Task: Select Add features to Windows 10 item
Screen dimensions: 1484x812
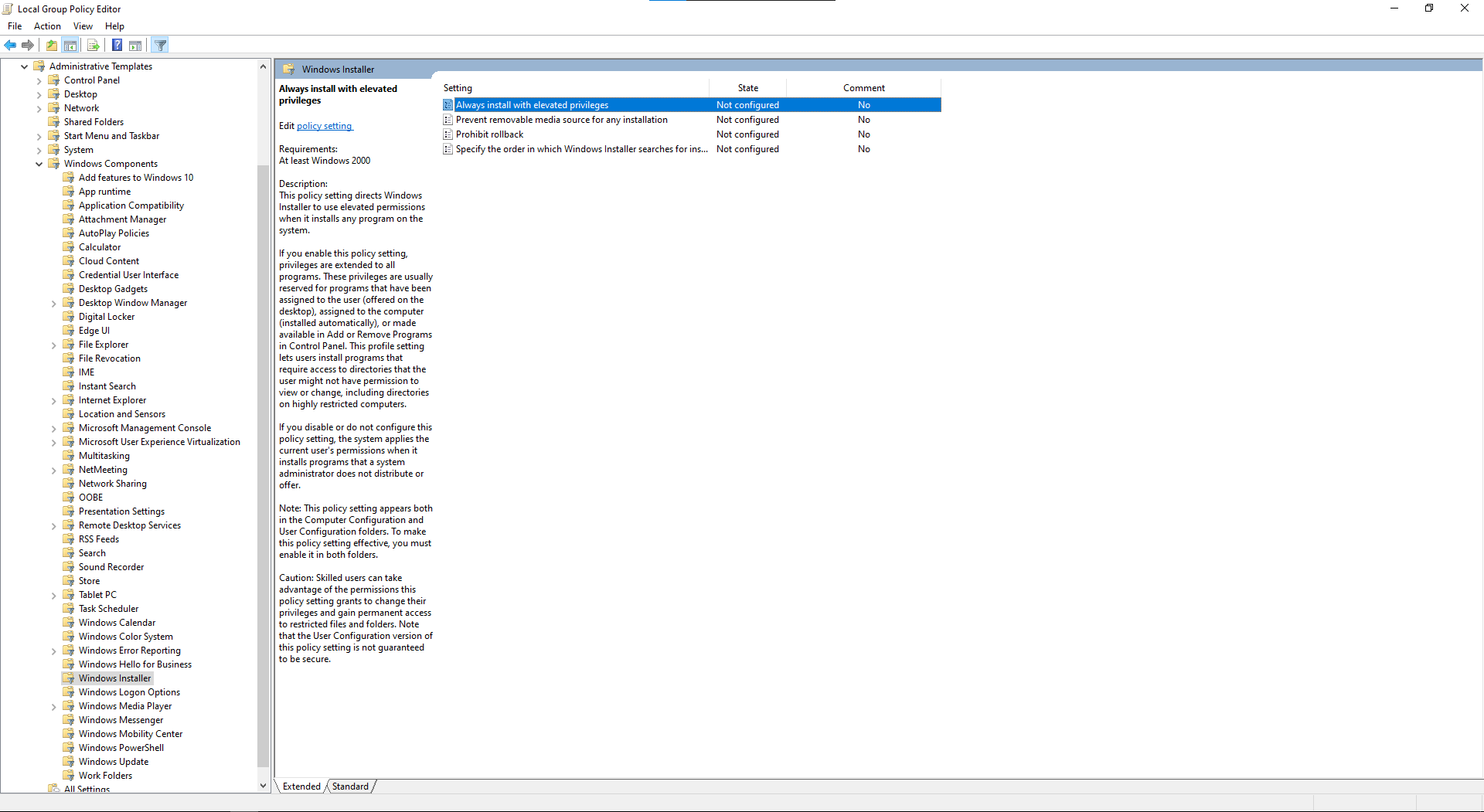Action: tap(136, 178)
